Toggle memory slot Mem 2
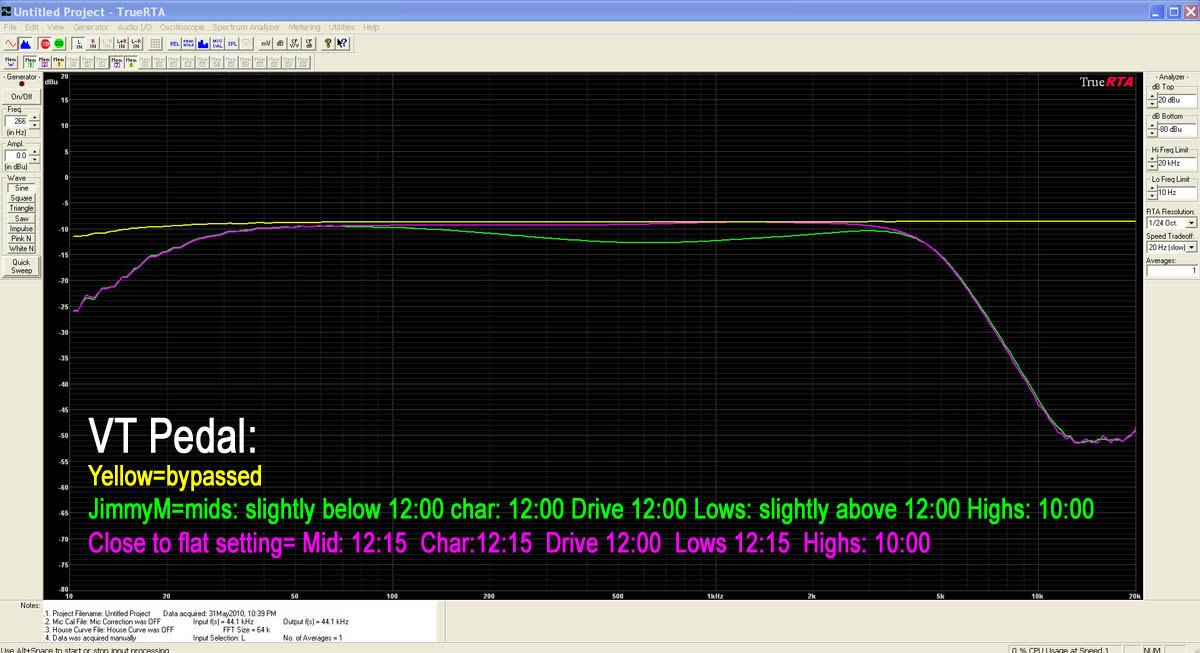This screenshot has height=653, width=1200. (44, 62)
